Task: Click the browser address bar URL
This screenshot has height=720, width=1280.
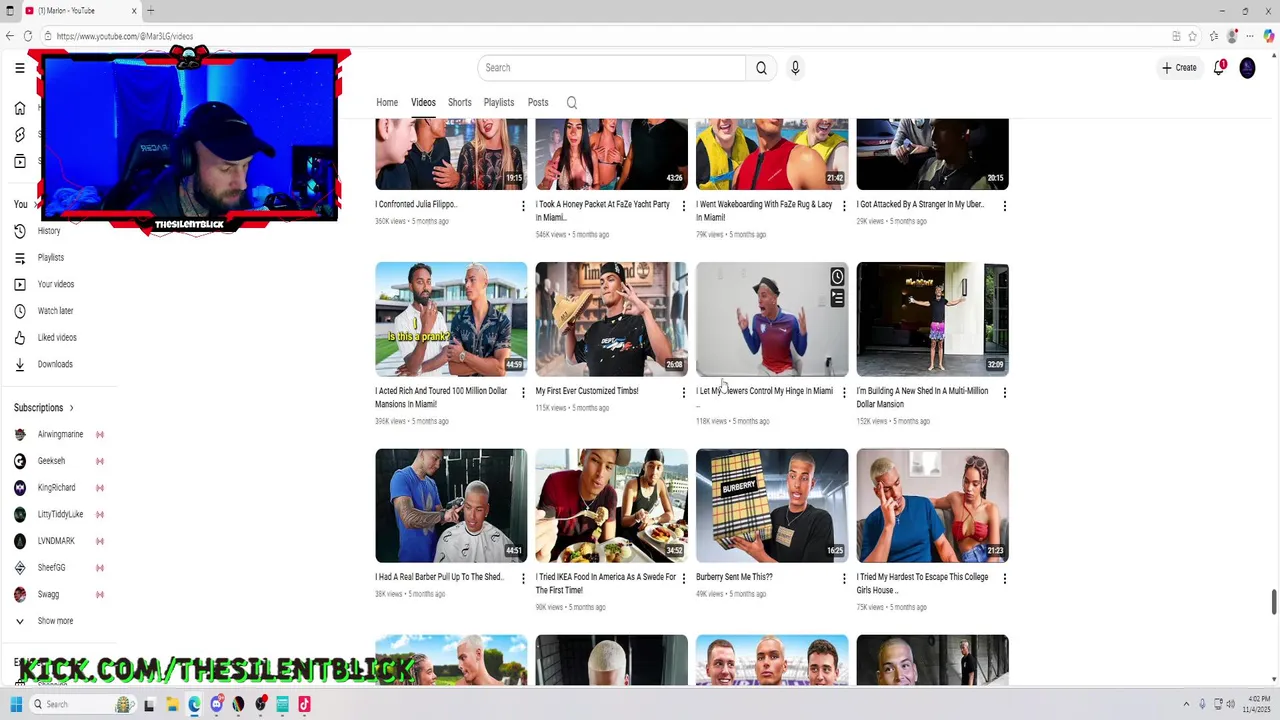Action: click(125, 36)
